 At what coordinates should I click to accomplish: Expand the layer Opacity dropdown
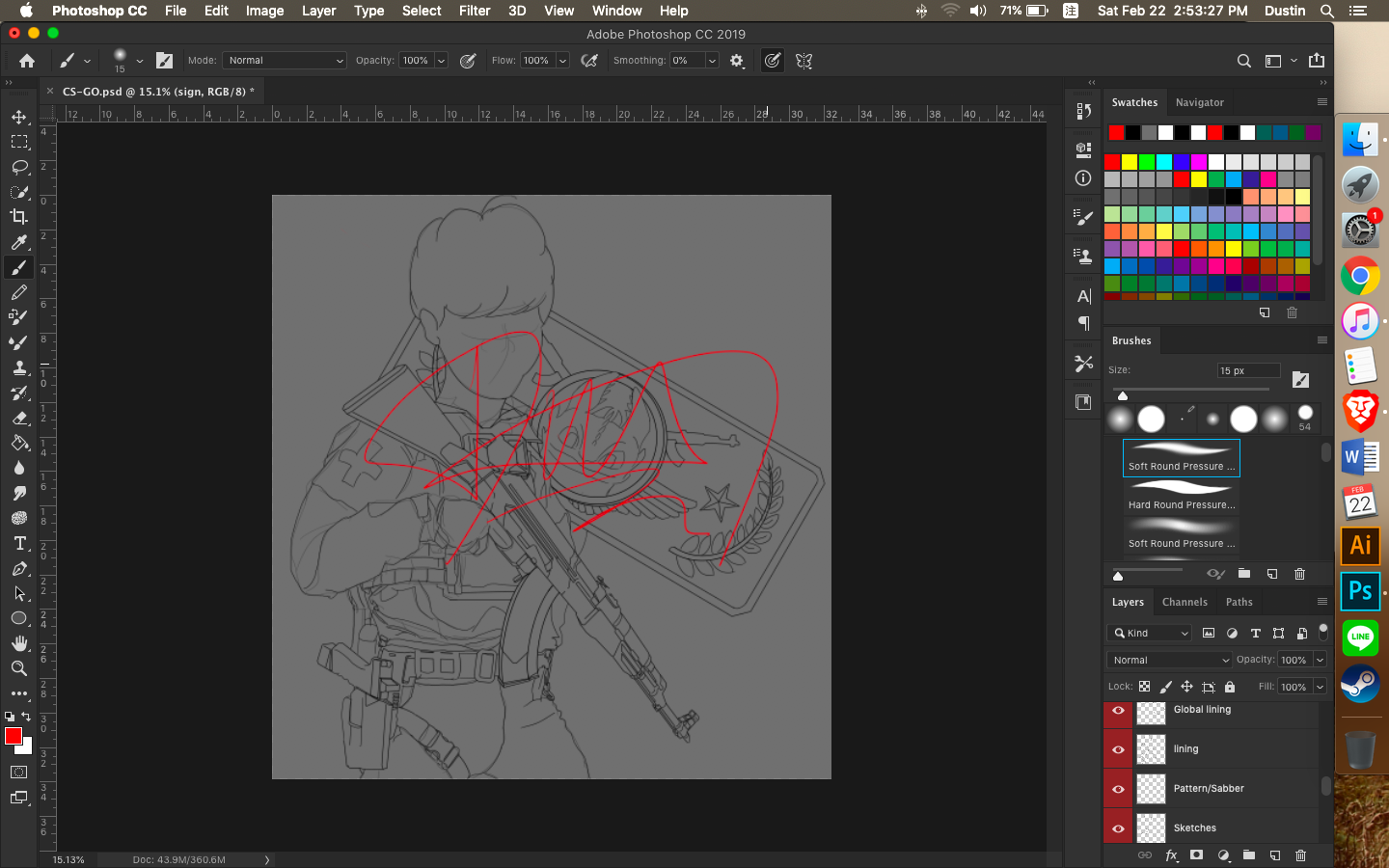pos(1320,660)
